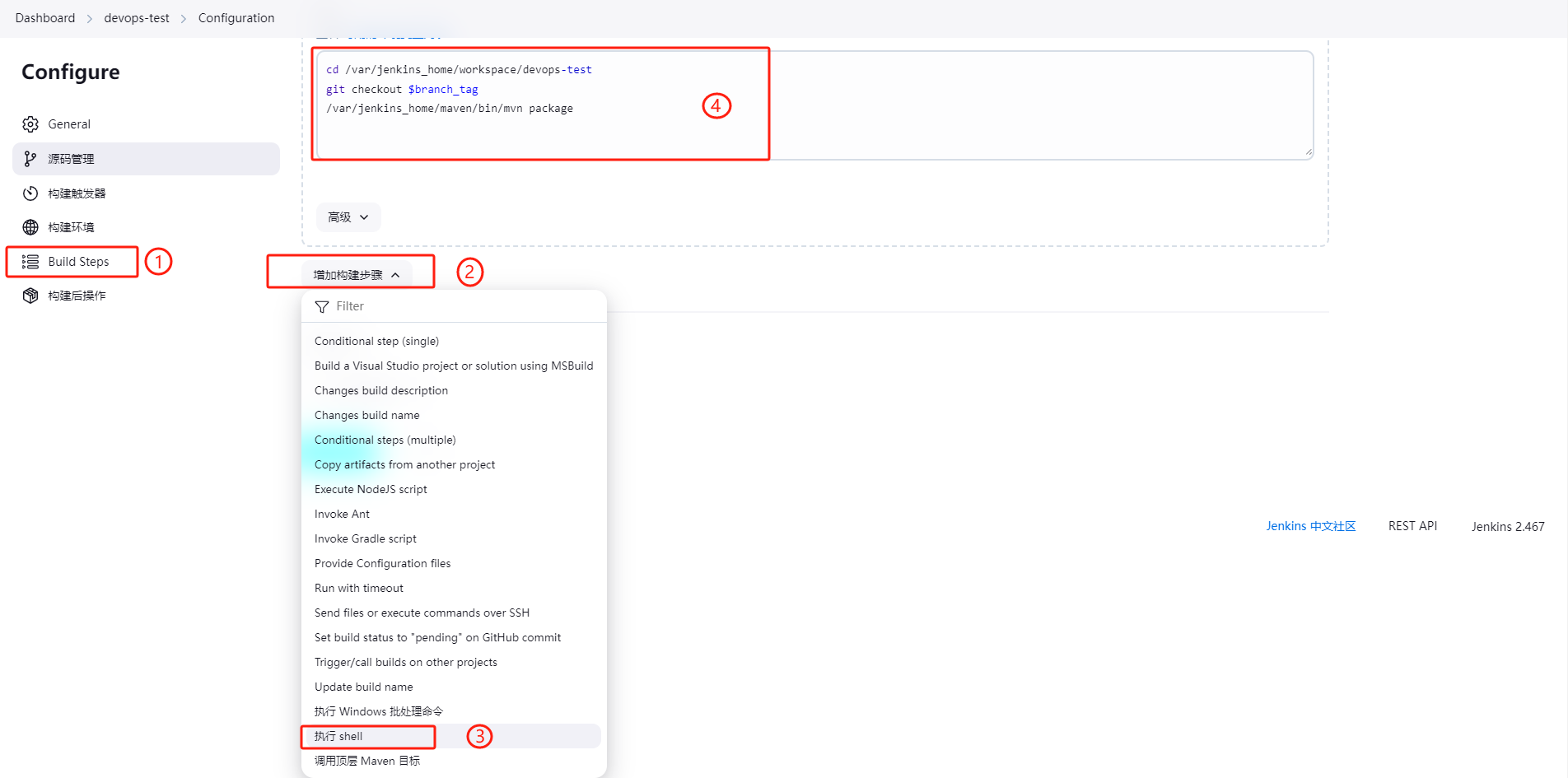Open devops-test breadcrumb link
The height and width of the screenshot is (778, 1568).
137,18
